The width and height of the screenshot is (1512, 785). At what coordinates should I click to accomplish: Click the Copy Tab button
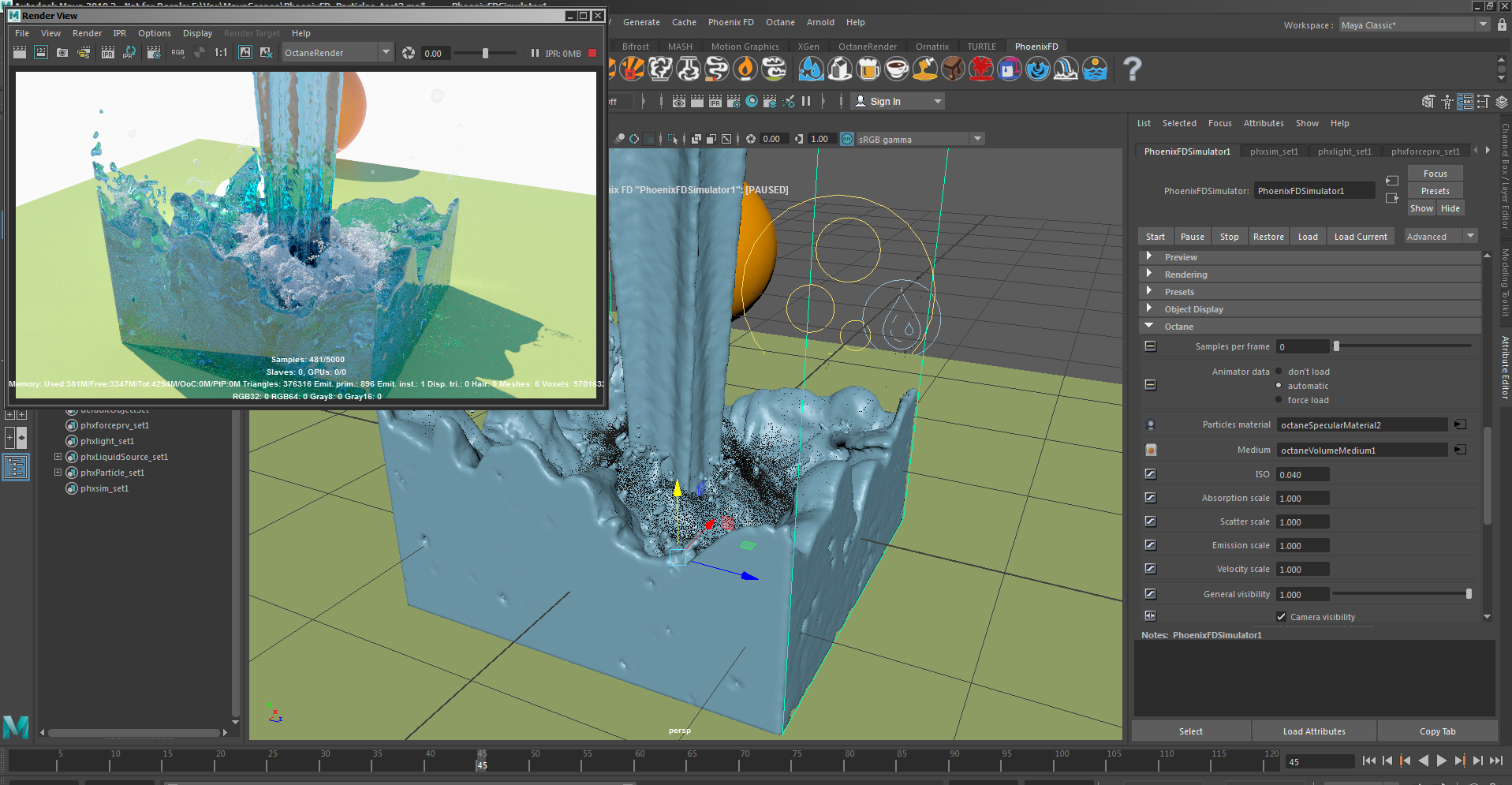coord(1438,731)
